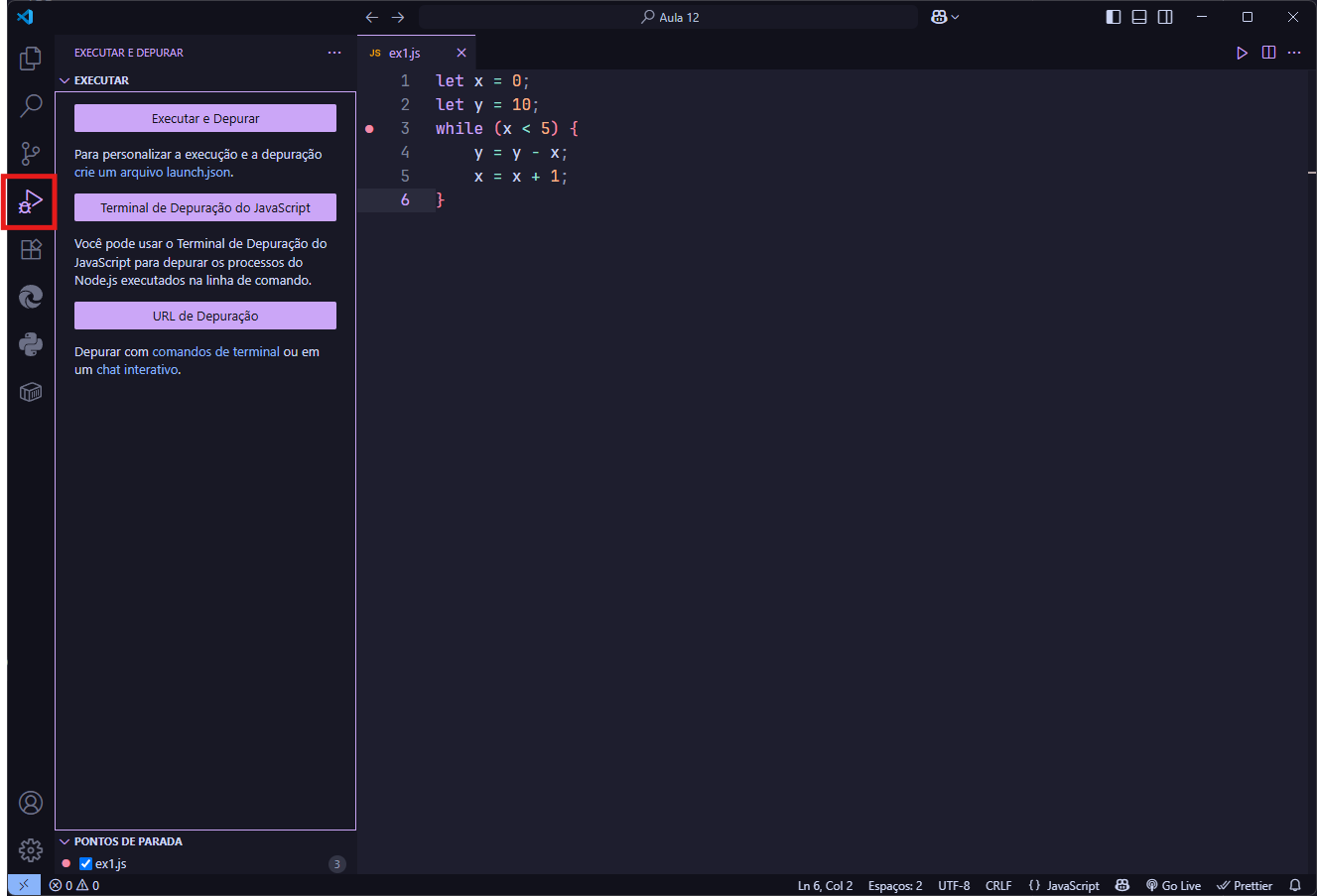Screen dimensions: 1317x896
Task: Open the Copilot chat dropdown arrow
Action: (956, 17)
